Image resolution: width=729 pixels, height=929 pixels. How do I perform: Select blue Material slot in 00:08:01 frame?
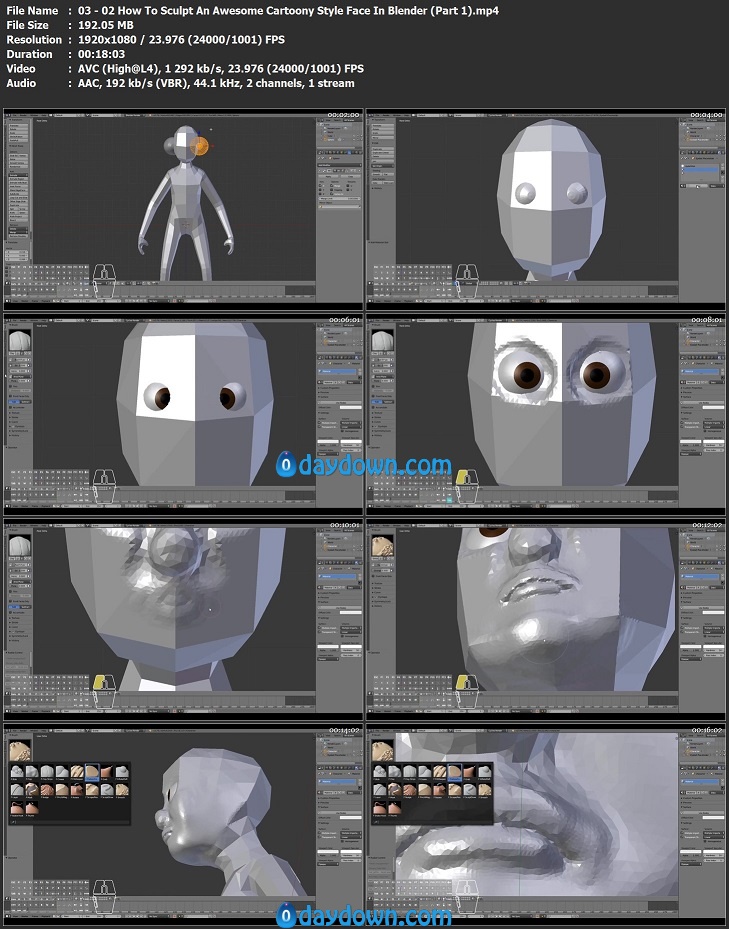[x=699, y=371]
